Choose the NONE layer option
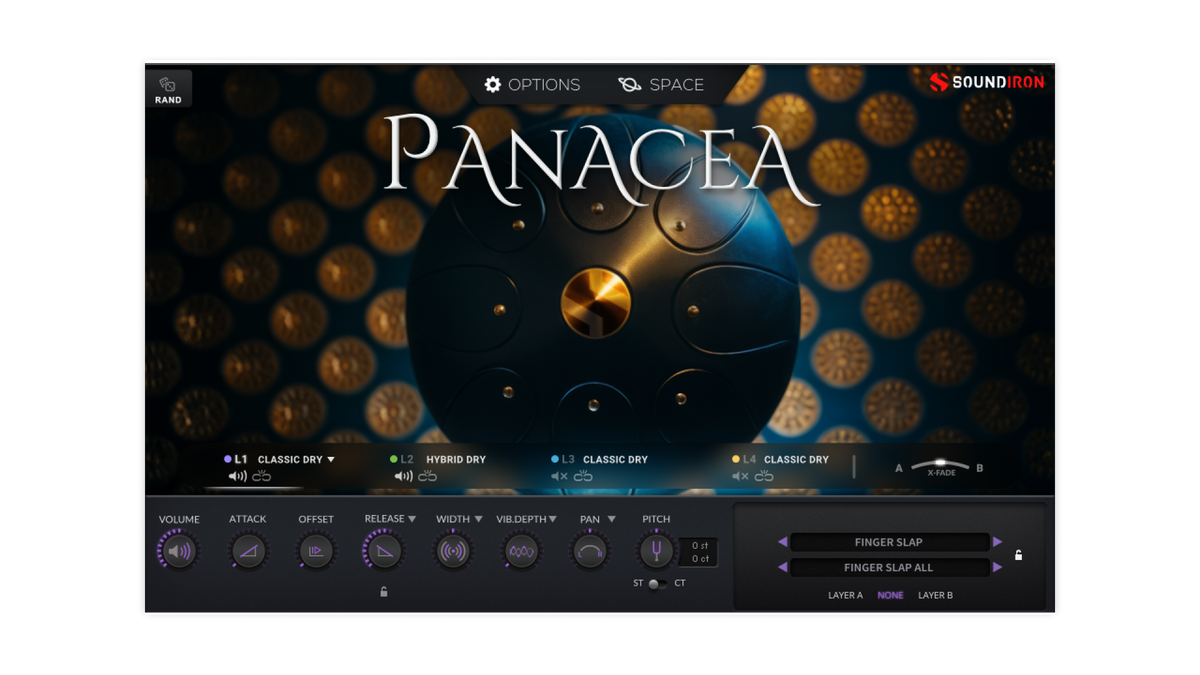This screenshot has height=675, width=1200. tap(890, 595)
